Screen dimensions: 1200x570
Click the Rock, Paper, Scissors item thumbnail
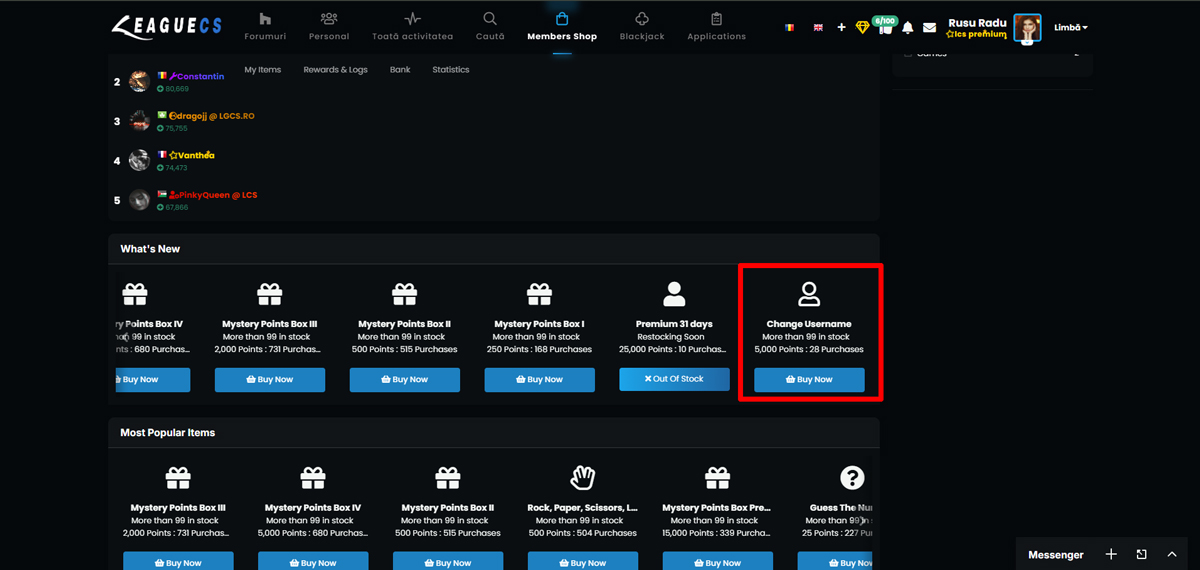(x=582, y=477)
